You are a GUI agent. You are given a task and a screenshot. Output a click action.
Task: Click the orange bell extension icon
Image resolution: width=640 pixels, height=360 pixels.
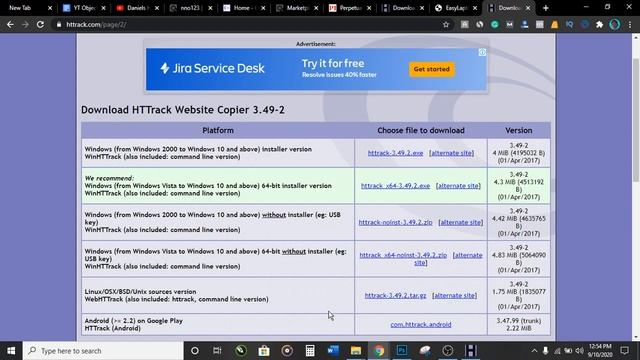554,24
